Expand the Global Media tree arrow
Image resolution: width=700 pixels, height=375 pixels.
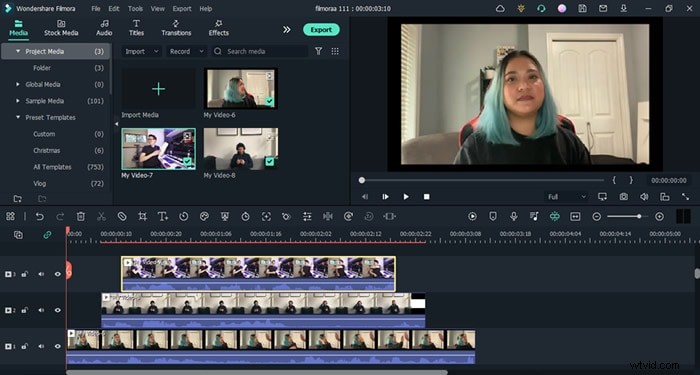click(x=18, y=84)
